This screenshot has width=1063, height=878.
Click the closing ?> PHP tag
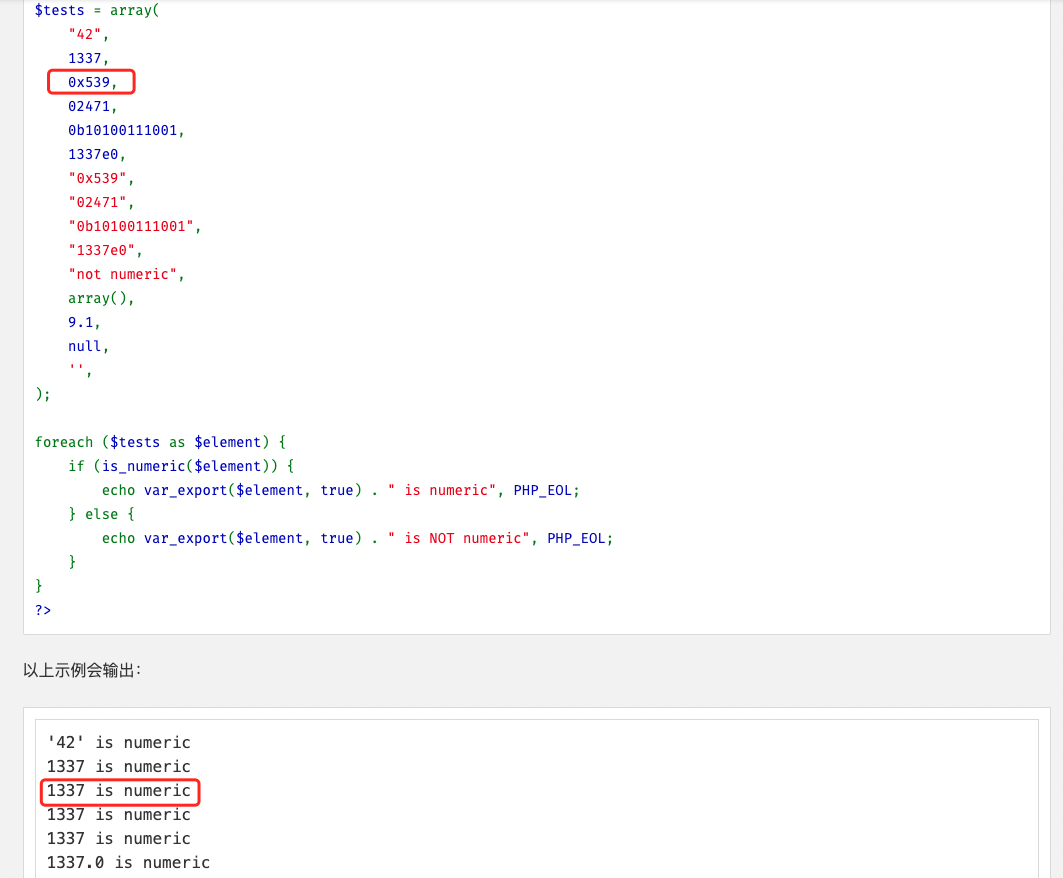[x=43, y=610]
